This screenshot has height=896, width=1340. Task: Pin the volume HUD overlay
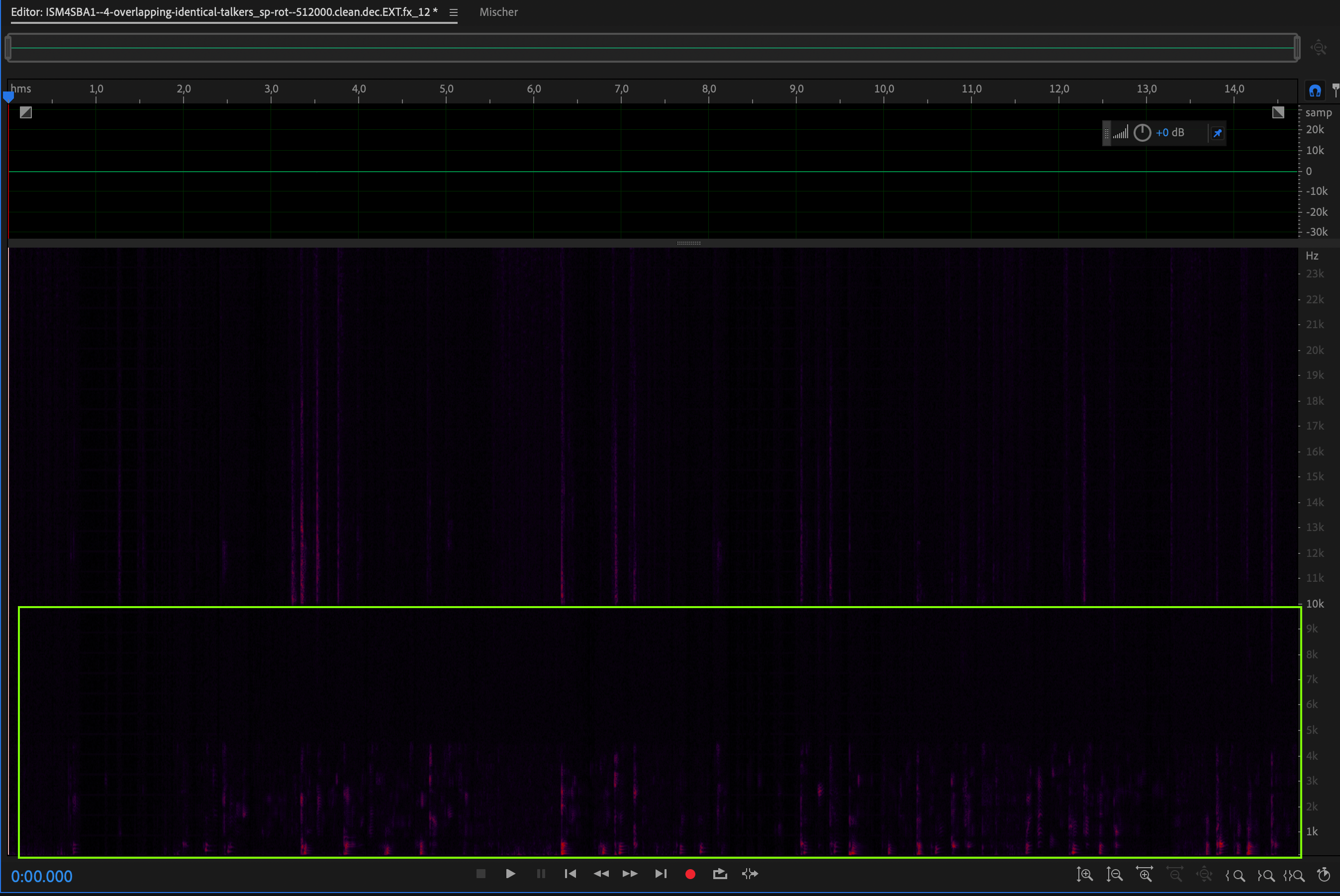coord(1218,133)
